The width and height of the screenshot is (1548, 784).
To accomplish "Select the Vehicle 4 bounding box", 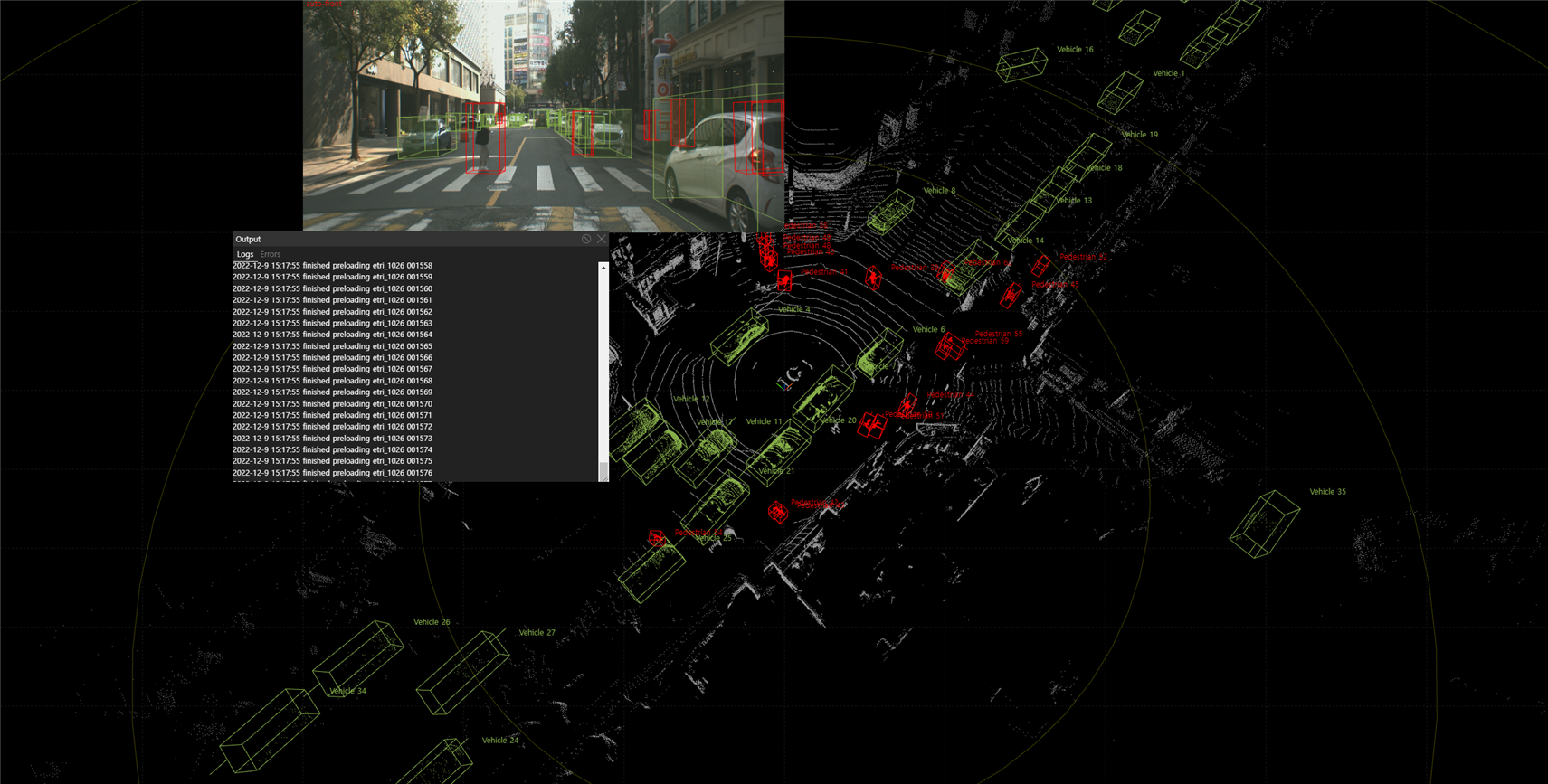I will [x=739, y=336].
